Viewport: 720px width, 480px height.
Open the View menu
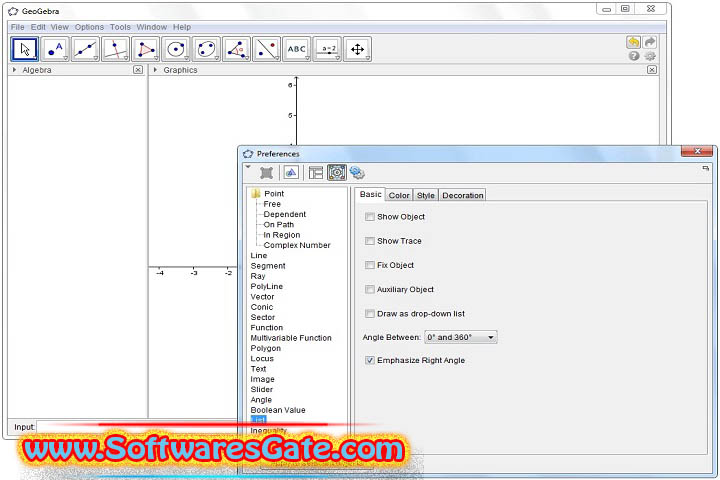pyautogui.click(x=60, y=27)
